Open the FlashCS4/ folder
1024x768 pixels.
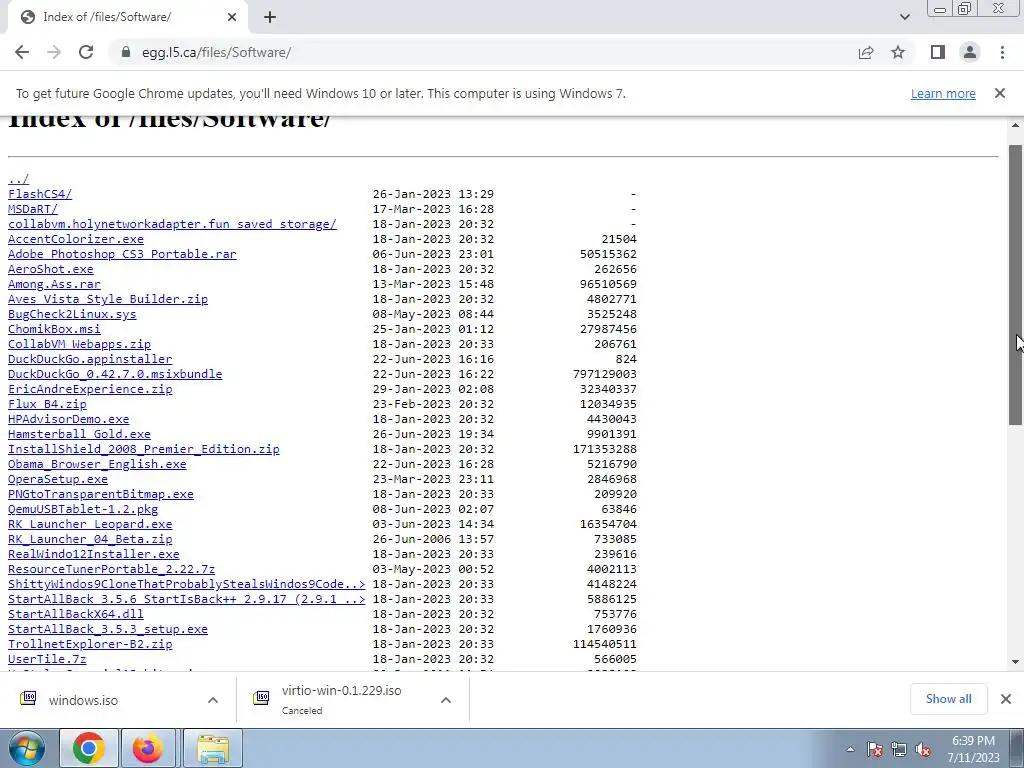point(40,194)
